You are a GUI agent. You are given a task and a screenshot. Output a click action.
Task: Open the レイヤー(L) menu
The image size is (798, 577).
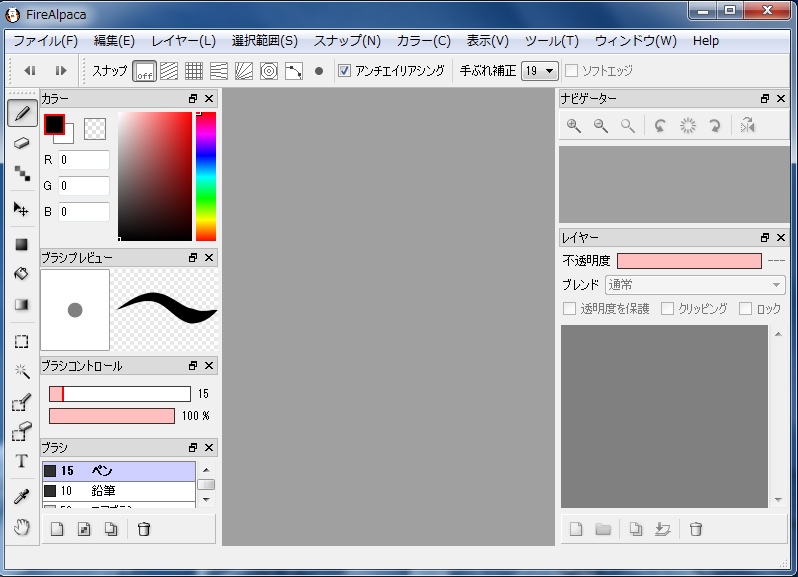183,41
